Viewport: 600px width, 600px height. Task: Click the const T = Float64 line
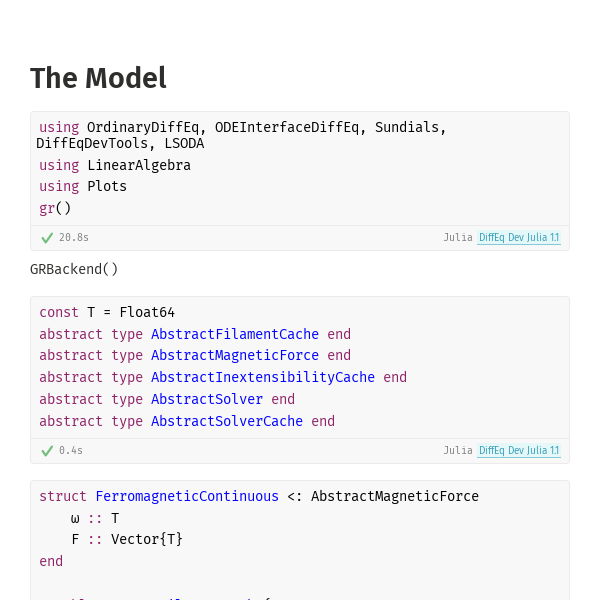(107, 312)
